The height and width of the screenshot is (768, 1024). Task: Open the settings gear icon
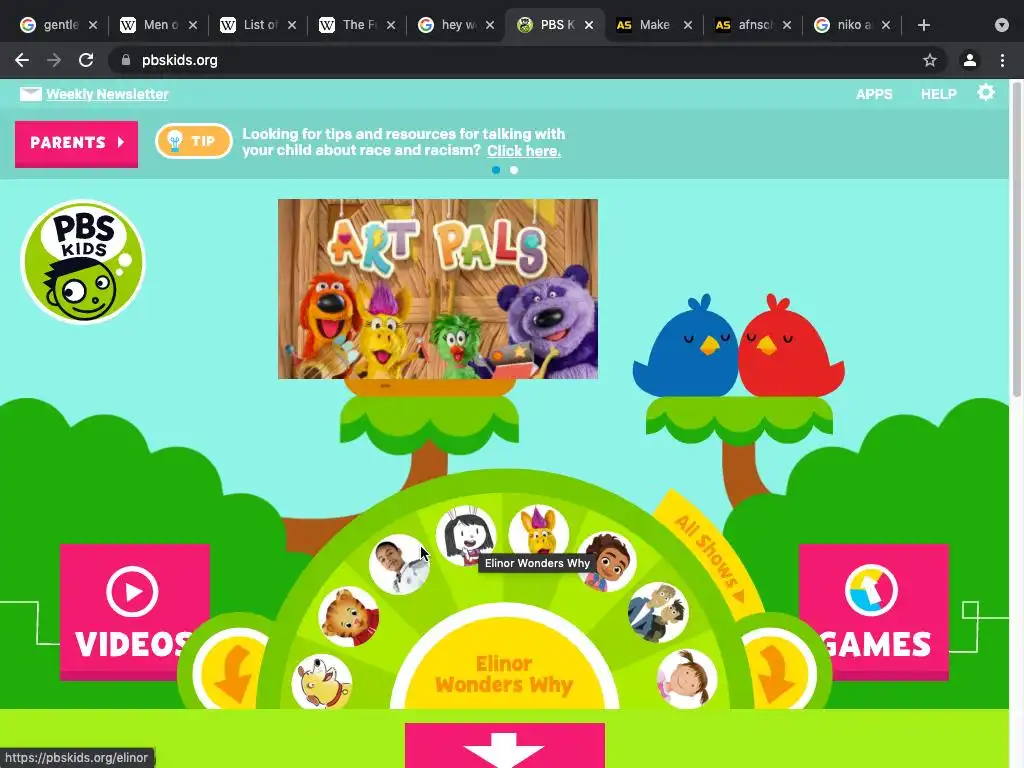click(985, 93)
